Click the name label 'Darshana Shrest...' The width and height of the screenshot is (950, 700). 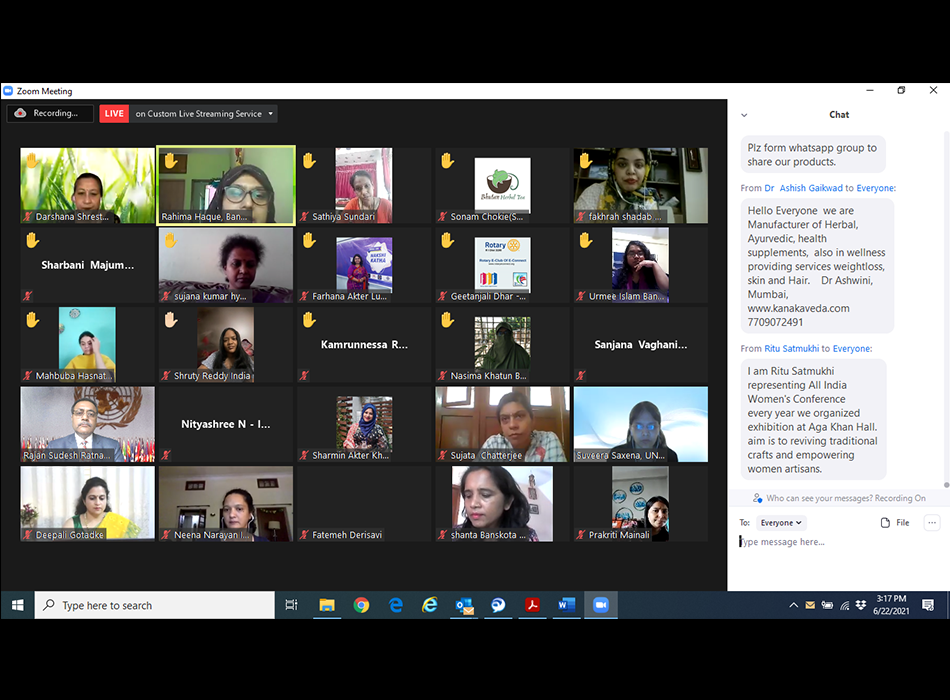click(x=72, y=216)
